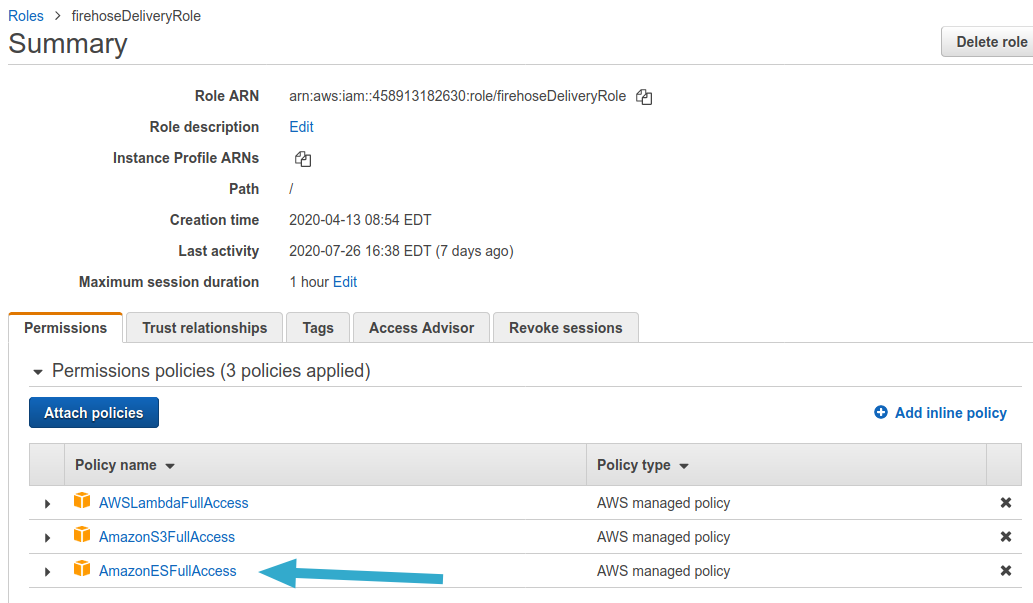Click the firehoseDeliveryRole breadcrumb text

coord(136,16)
